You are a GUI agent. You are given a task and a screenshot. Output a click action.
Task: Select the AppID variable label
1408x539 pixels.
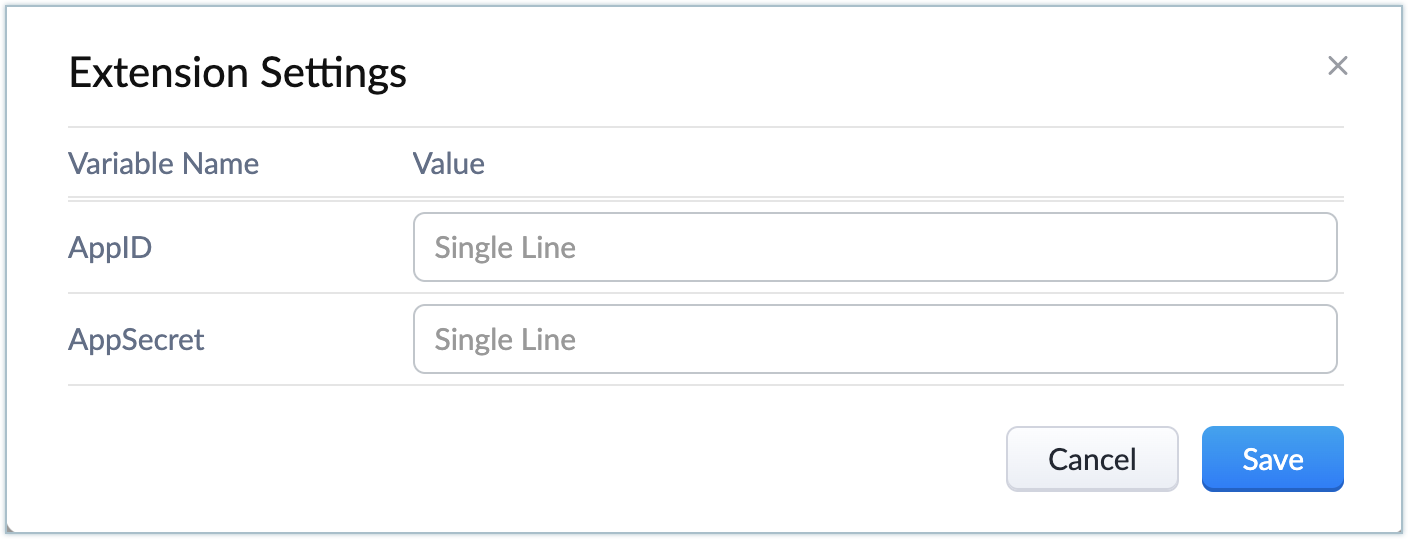110,247
